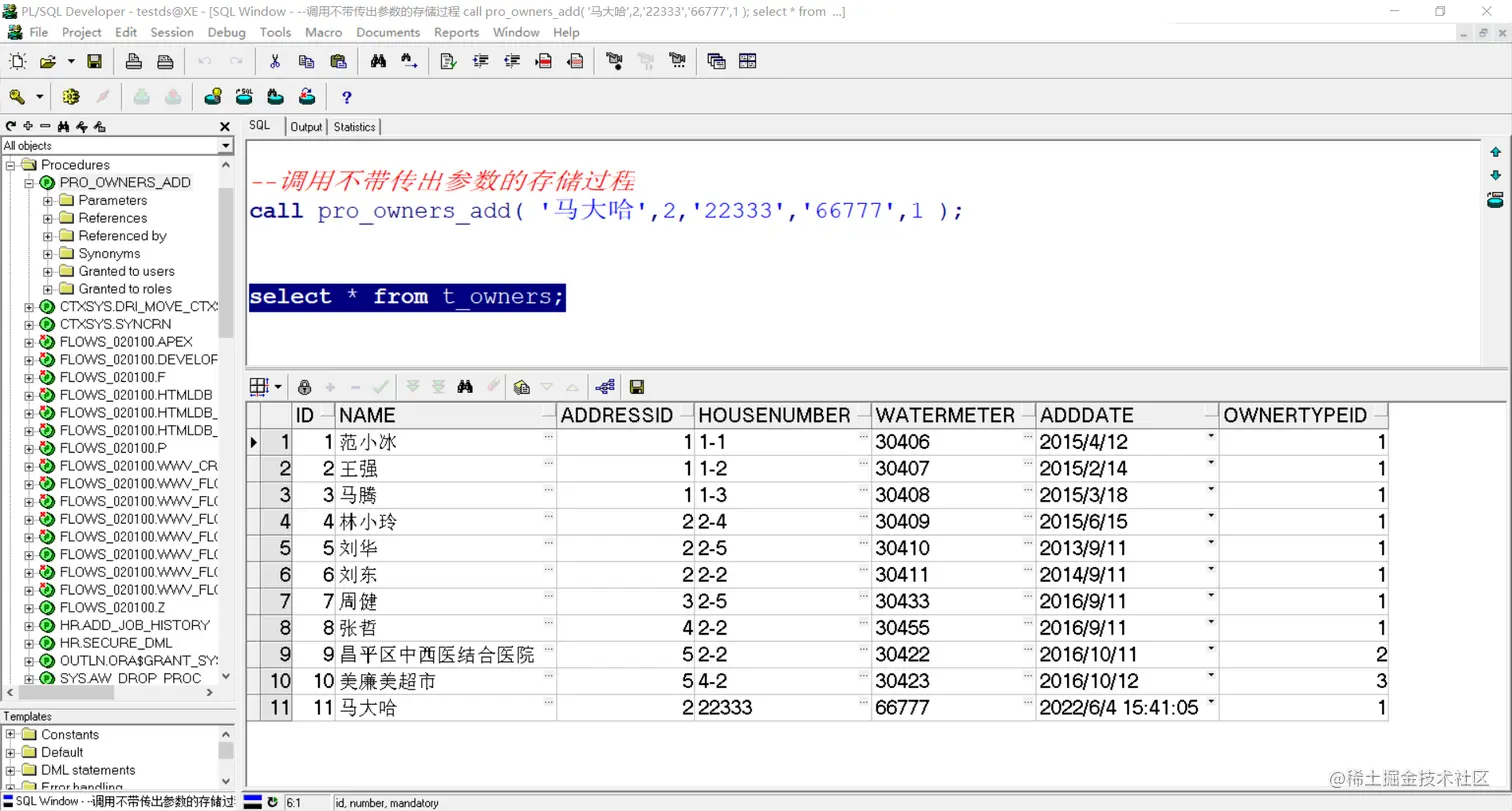Viewport: 1512px width, 811px height.
Task: Click the HOUSENUMBER column header
Action: click(x=783, y=415)
